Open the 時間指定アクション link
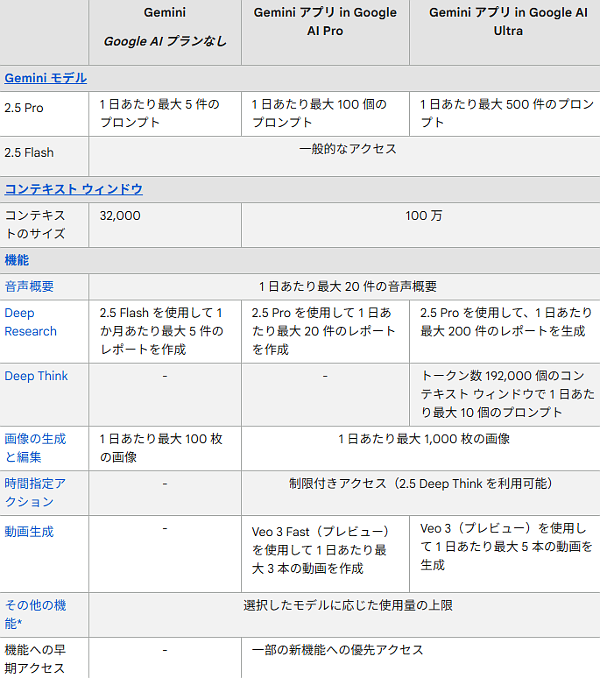This screenshot has height=678, width=600. (36, 492)
